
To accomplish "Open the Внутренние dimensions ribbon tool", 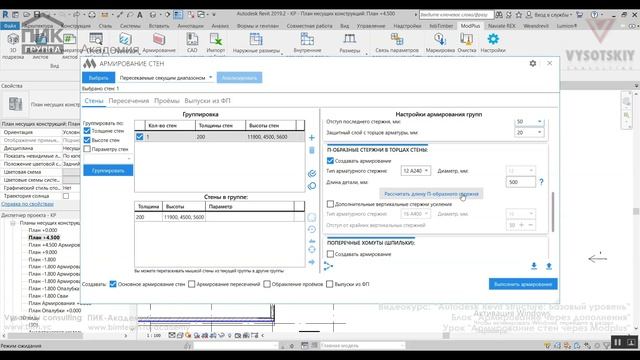I will click(307, 43).
